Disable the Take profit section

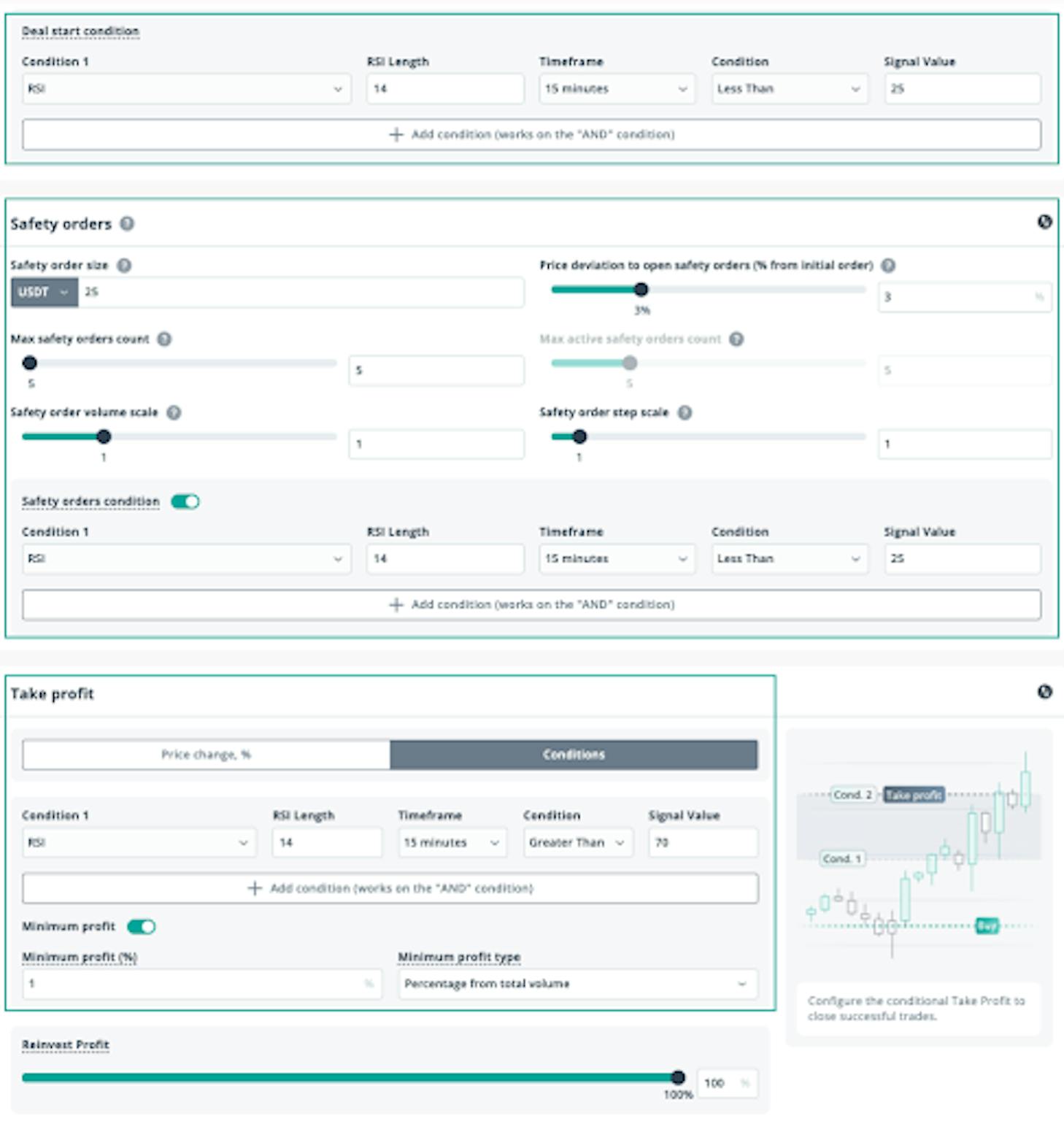pyautogui.click(x=1044, y=691)
